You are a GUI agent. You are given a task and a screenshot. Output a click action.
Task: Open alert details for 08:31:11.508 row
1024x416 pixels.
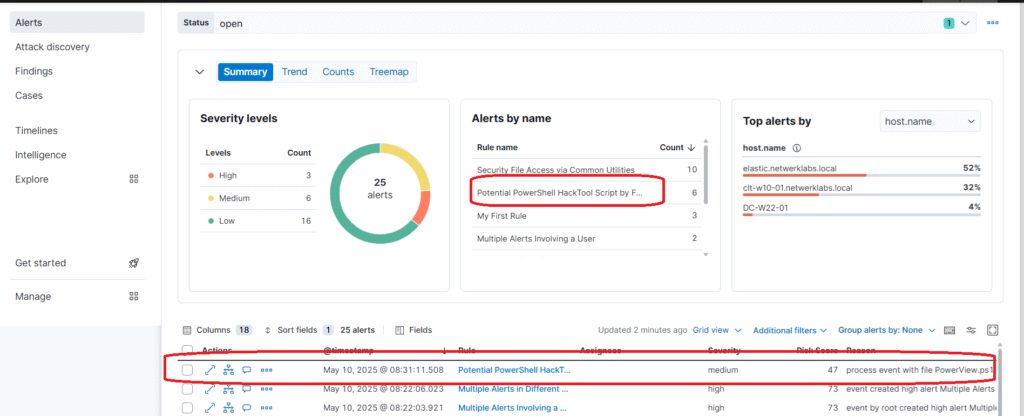[x=210, y=370]
